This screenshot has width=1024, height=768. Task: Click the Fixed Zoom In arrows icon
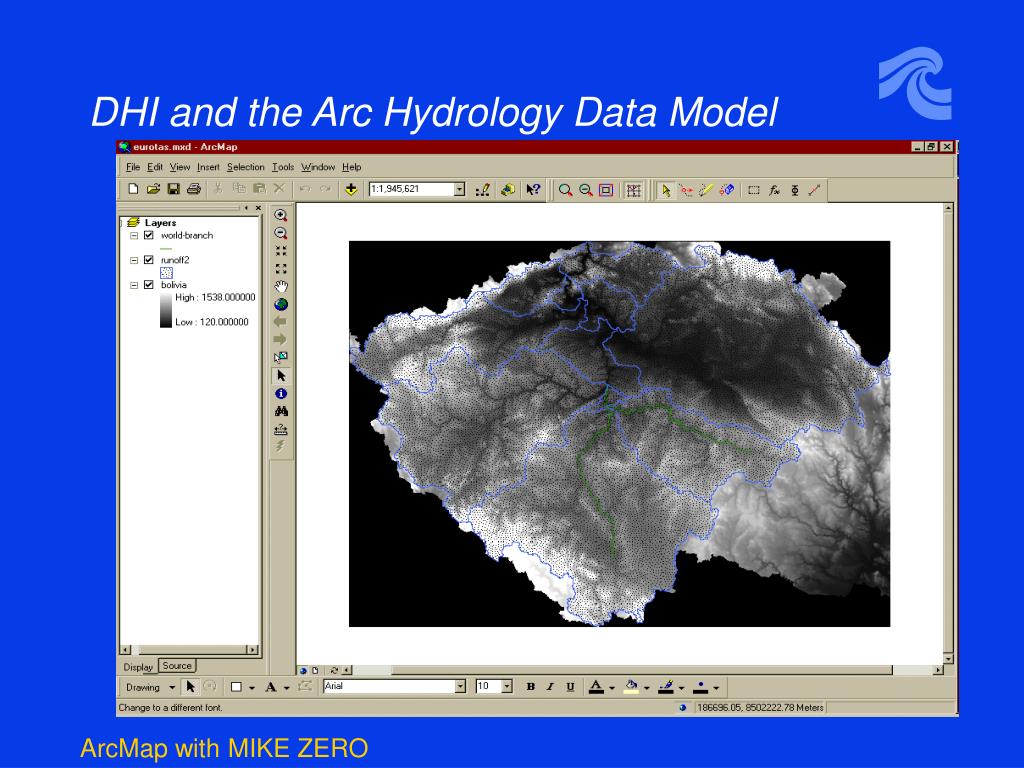[281, 251]
